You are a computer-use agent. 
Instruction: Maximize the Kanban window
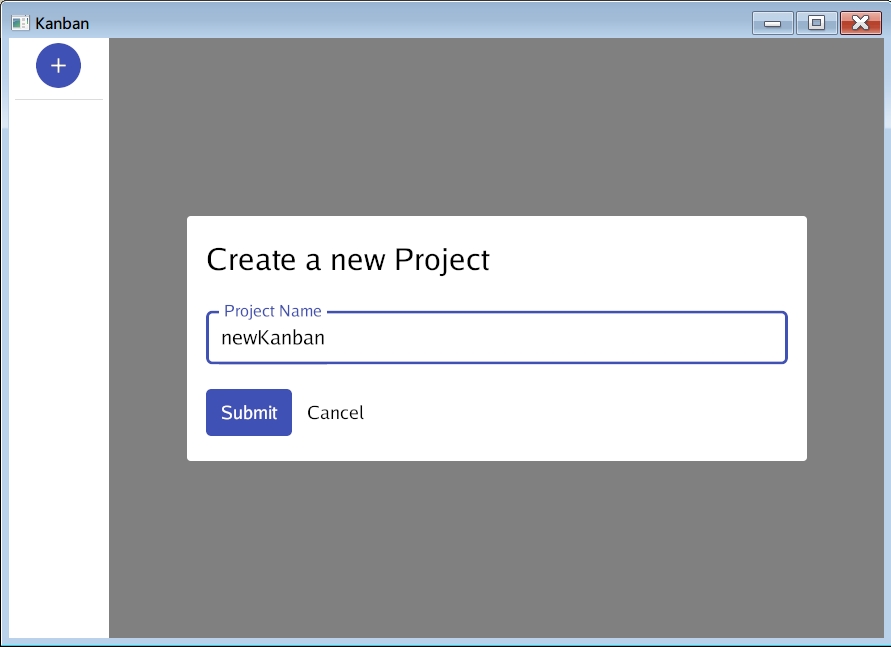click(x=816, y=22)
